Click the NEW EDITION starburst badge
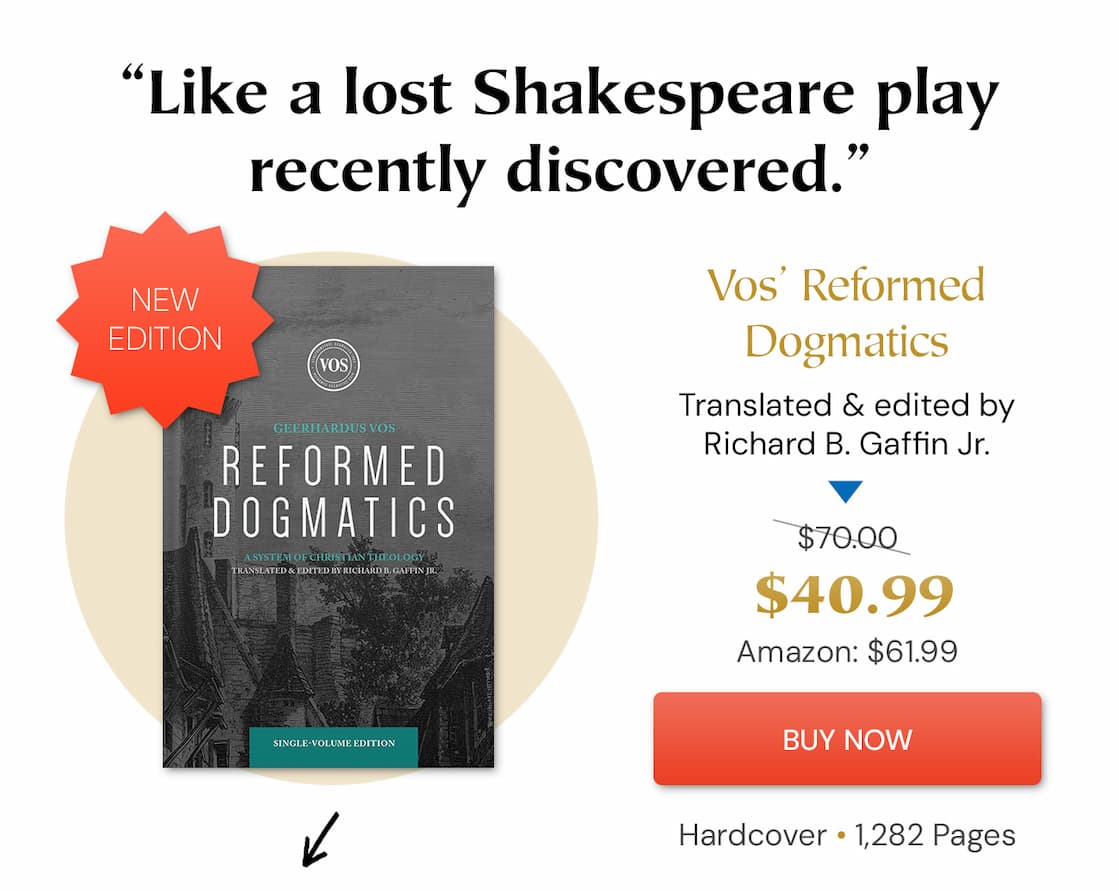 point(165,319)
